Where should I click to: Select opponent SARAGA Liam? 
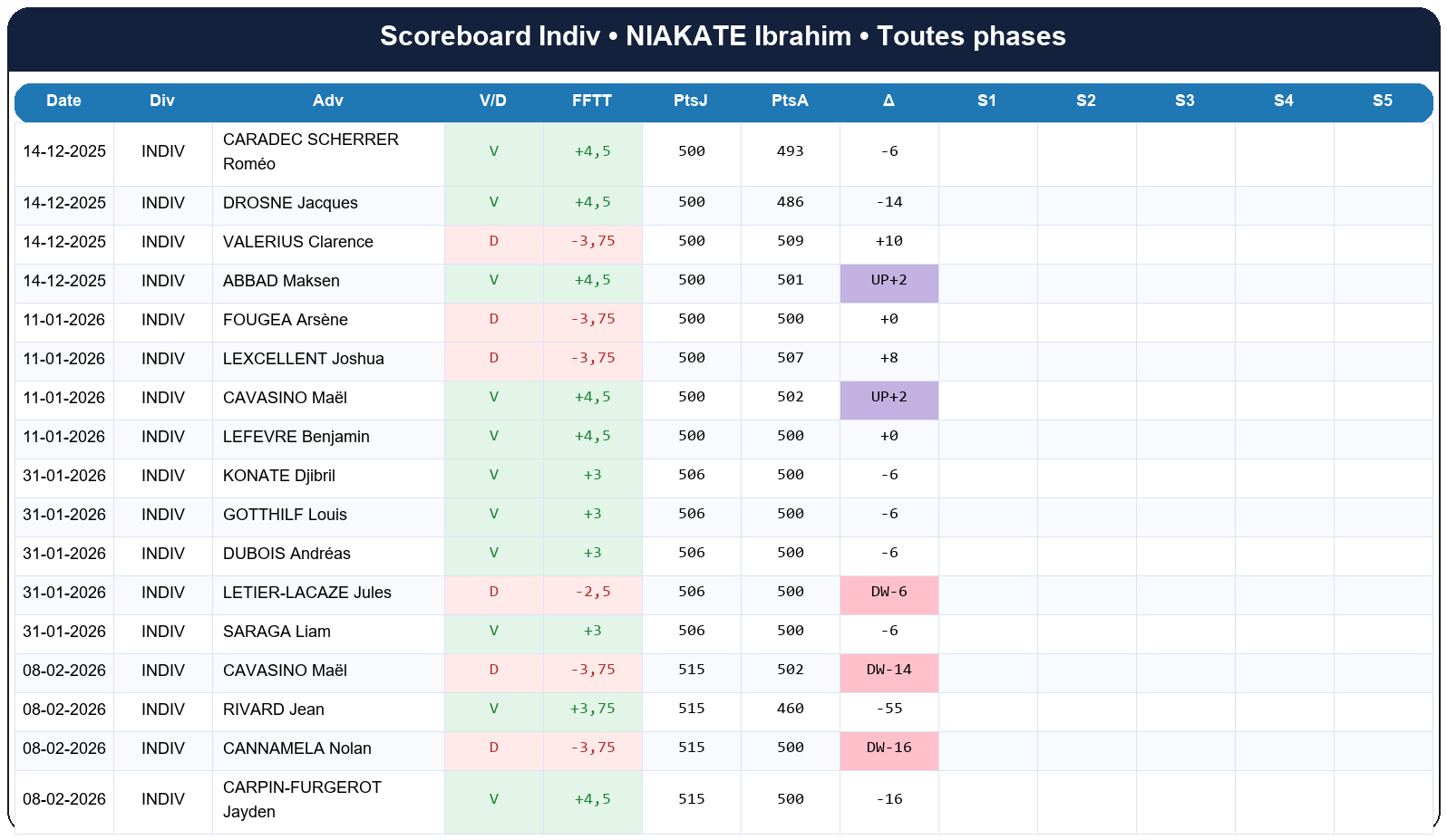tap(277, 632)
